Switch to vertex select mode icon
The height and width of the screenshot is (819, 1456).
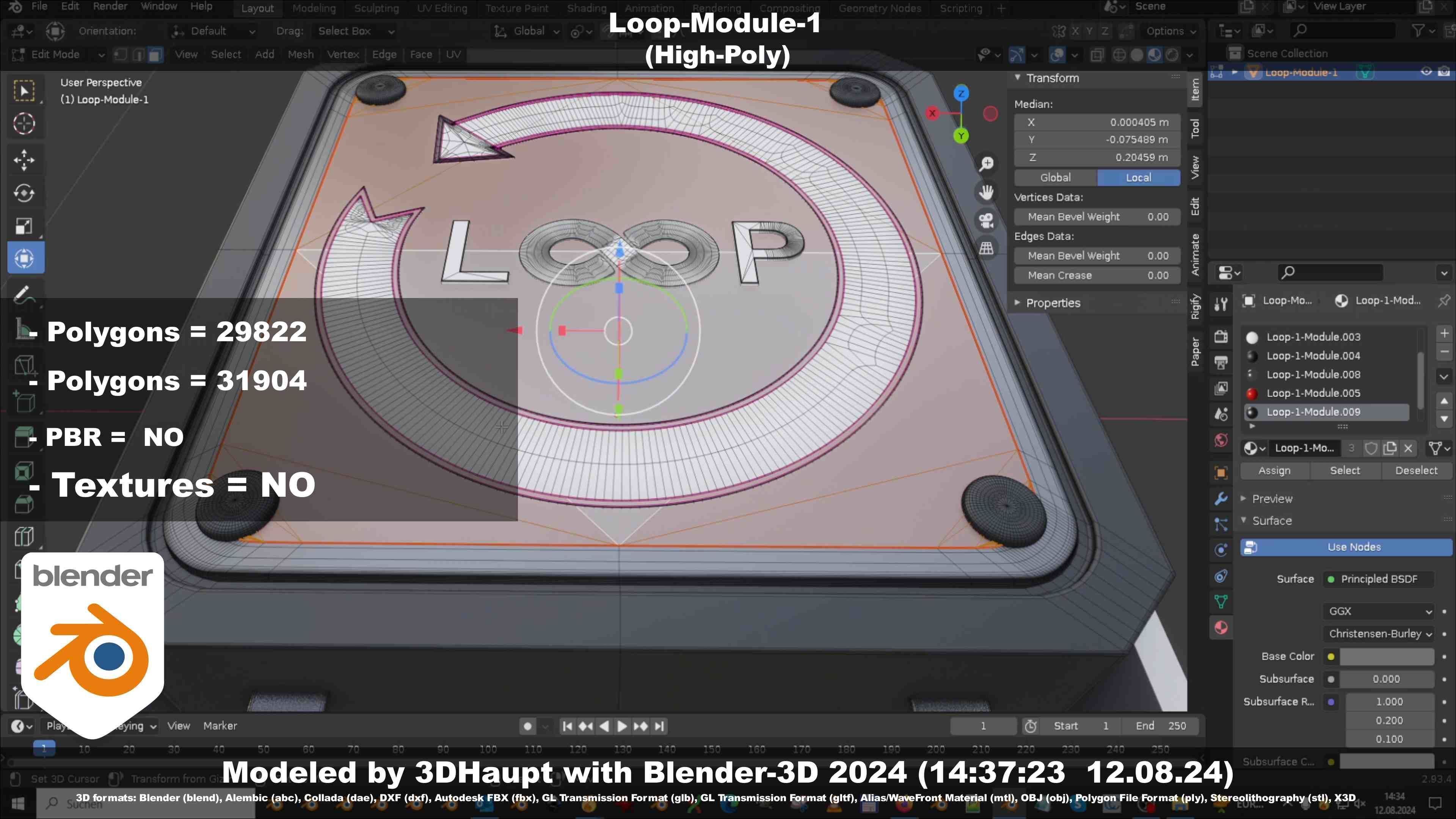coord(121,55)
